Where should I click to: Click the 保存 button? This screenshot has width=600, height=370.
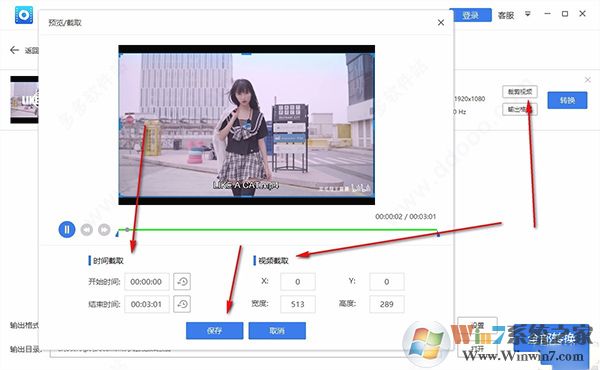click(x=214, y=331)
